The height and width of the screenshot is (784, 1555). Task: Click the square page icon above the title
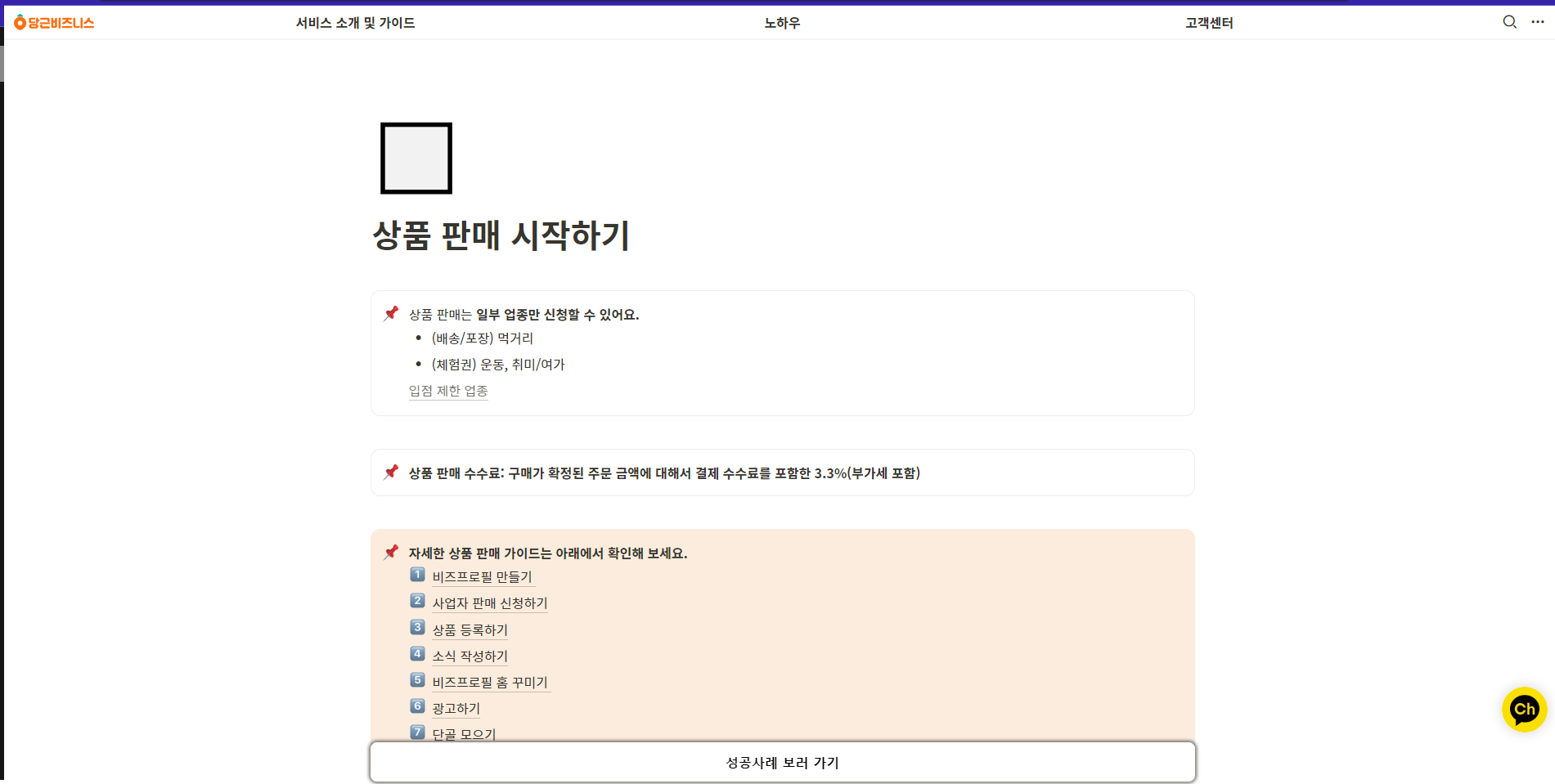(x=416, y=158)
